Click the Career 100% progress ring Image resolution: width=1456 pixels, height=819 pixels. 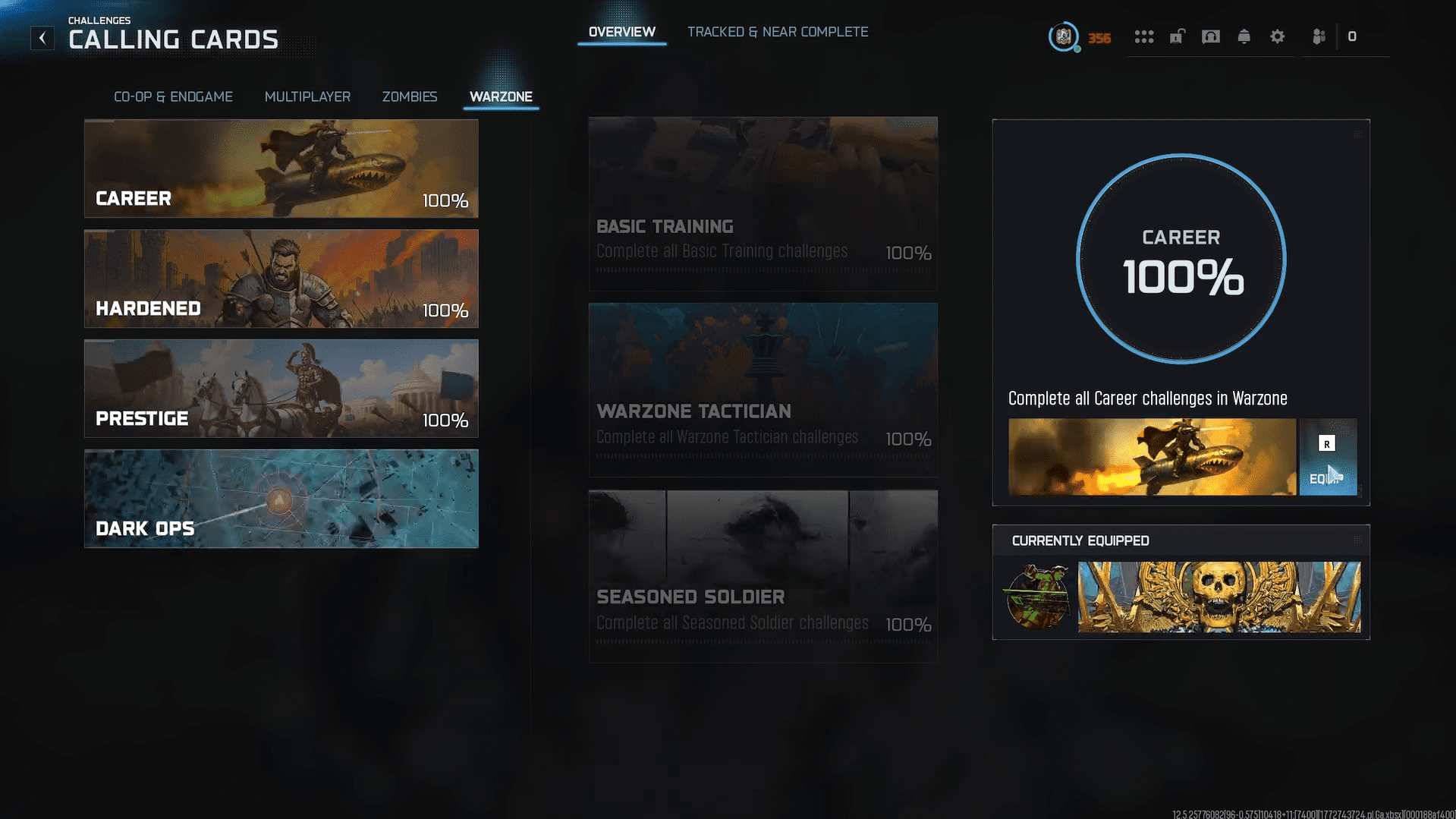(1181, 259)
